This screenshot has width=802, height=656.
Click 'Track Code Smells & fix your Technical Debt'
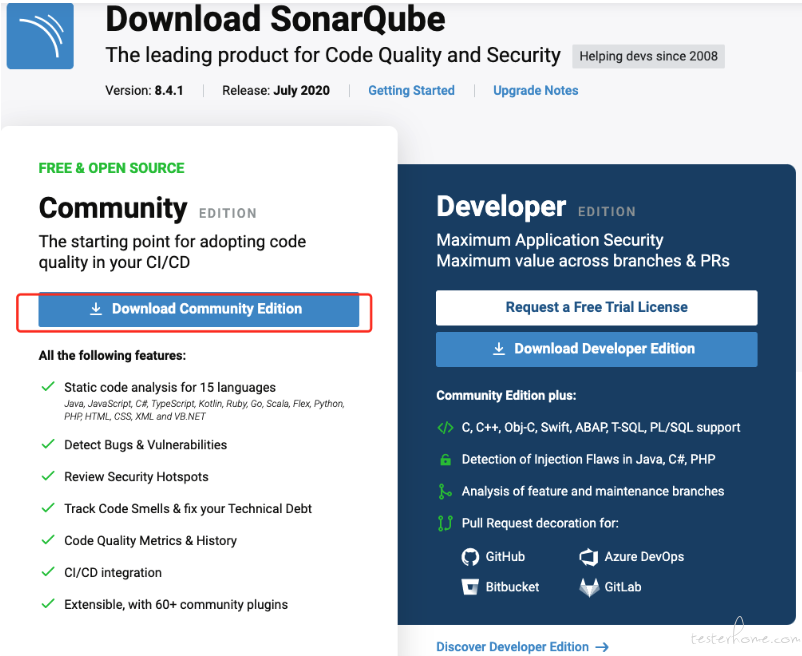pos(188,509)
